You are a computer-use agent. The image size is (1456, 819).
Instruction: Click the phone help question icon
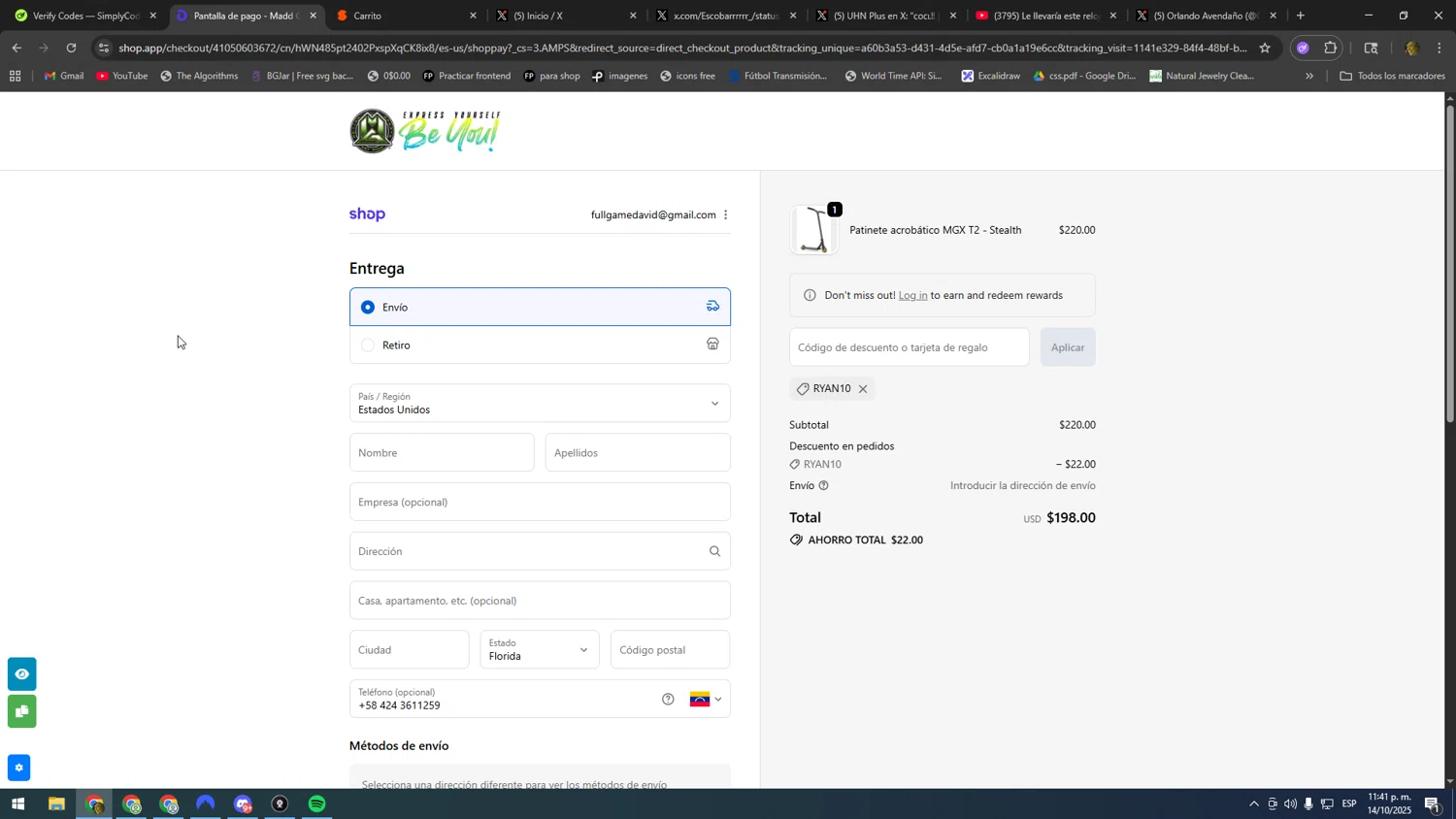coord(668,700)
